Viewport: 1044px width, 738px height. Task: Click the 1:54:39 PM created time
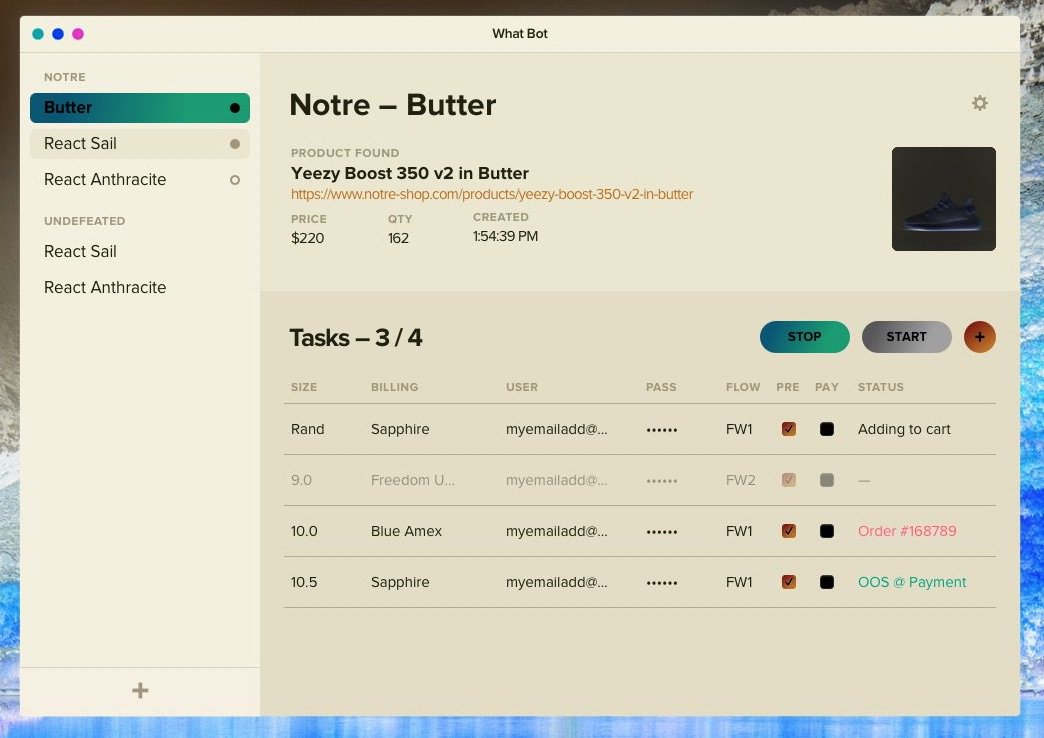point(505,236)
